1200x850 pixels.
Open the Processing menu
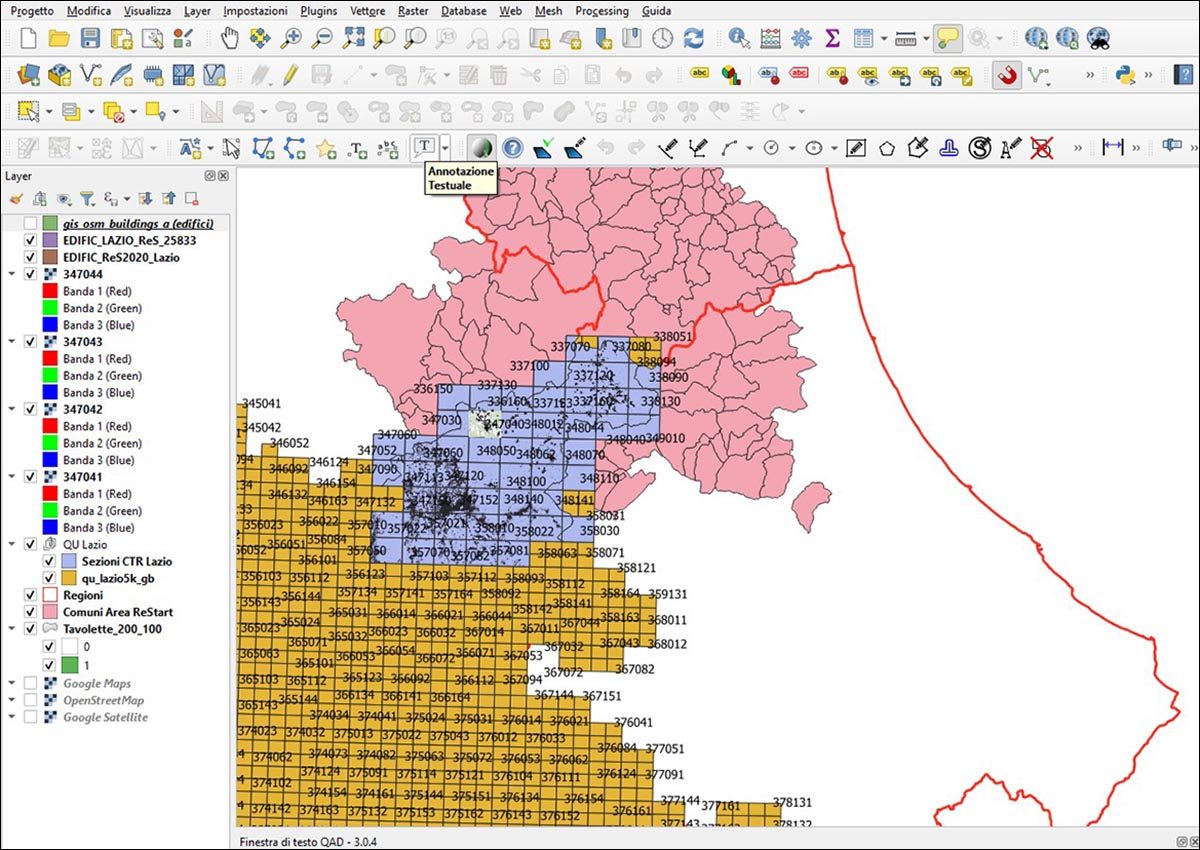[x=602, y=11]
